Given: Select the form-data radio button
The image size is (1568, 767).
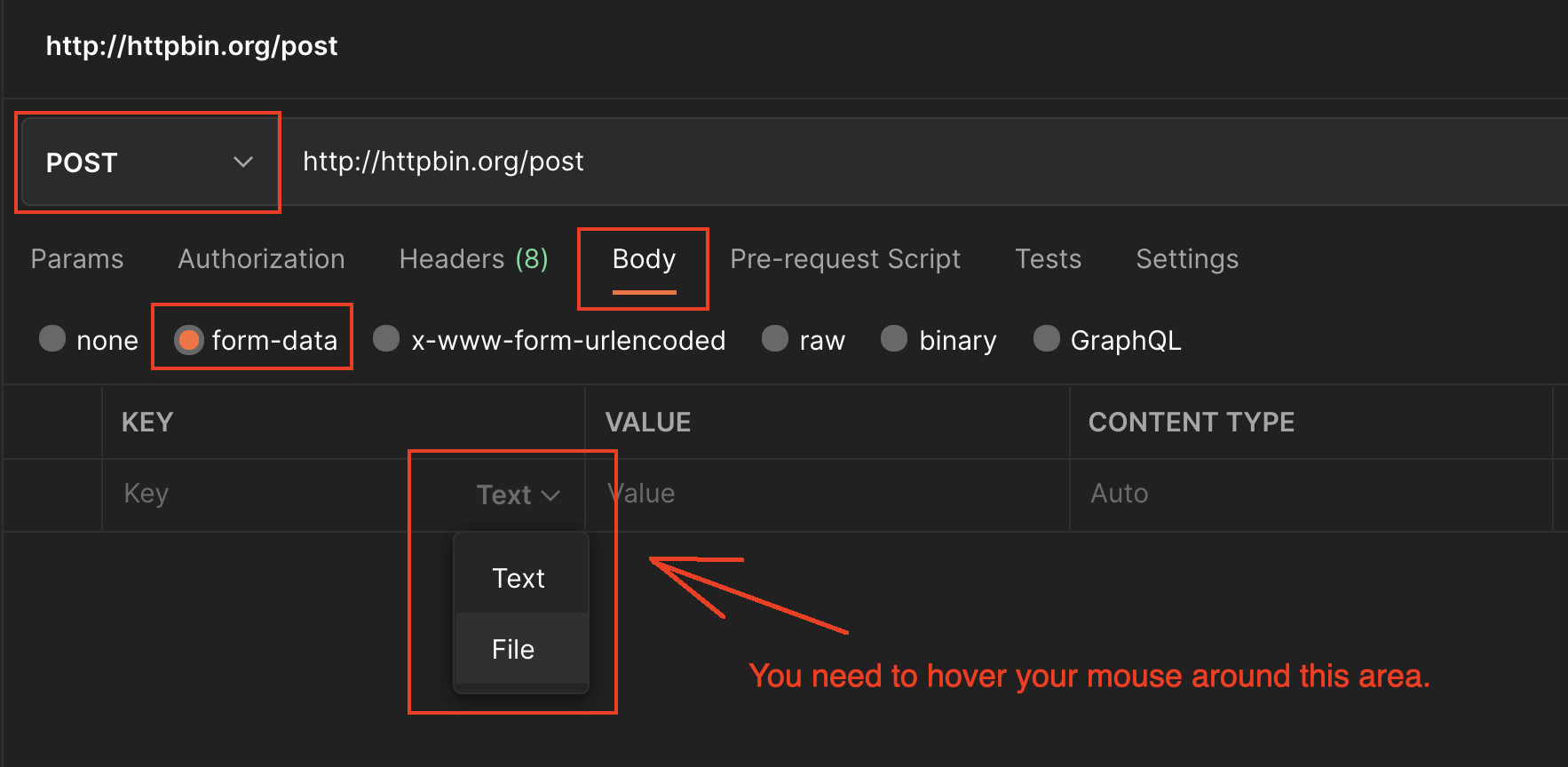Looking at the screenshot, I should click(188, 339).
